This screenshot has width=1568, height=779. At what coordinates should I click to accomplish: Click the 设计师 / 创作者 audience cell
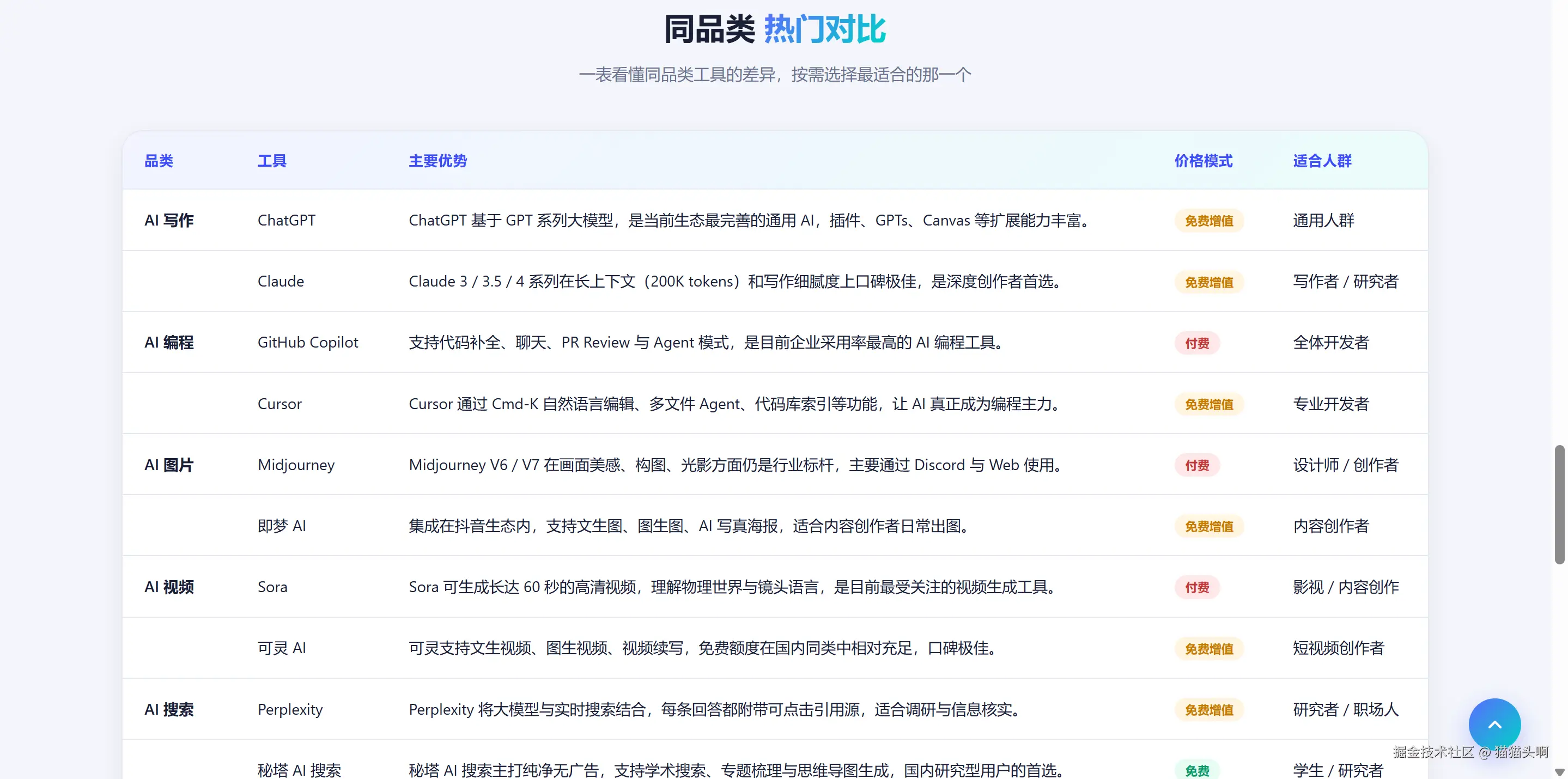pos(1346,465)
